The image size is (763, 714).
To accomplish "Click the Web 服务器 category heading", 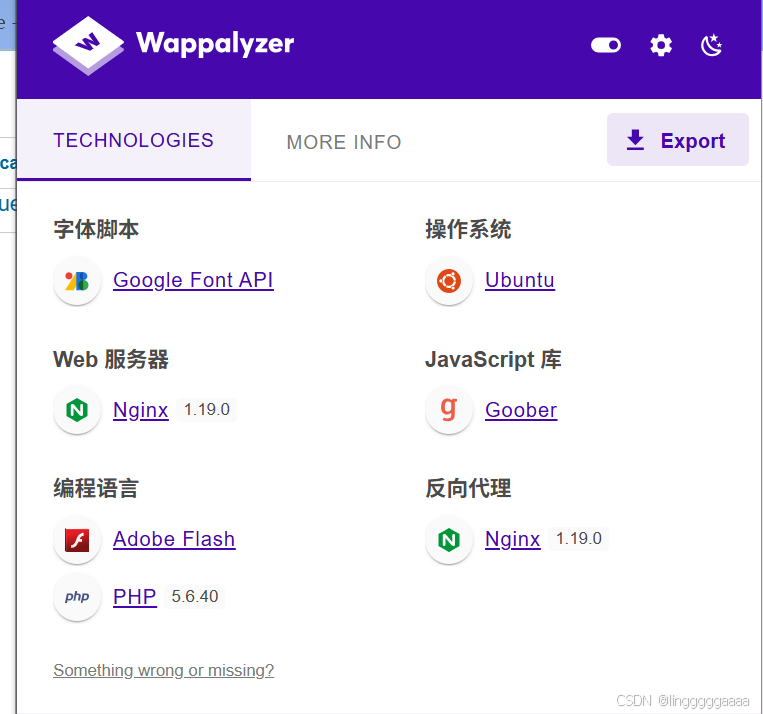I will (x=111, y=359).
